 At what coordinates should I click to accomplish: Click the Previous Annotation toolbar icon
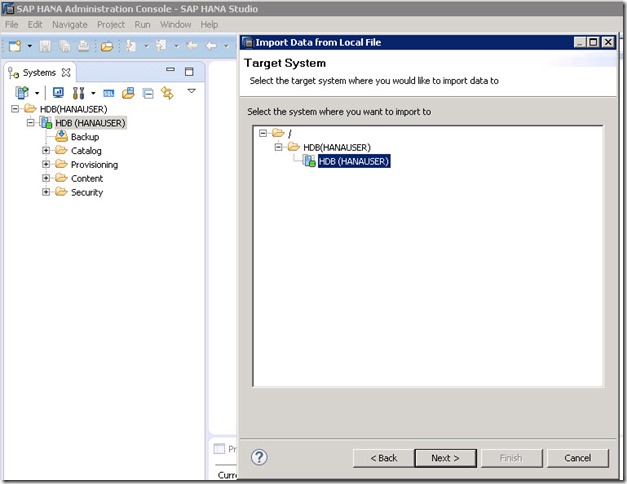click(161, 46)
